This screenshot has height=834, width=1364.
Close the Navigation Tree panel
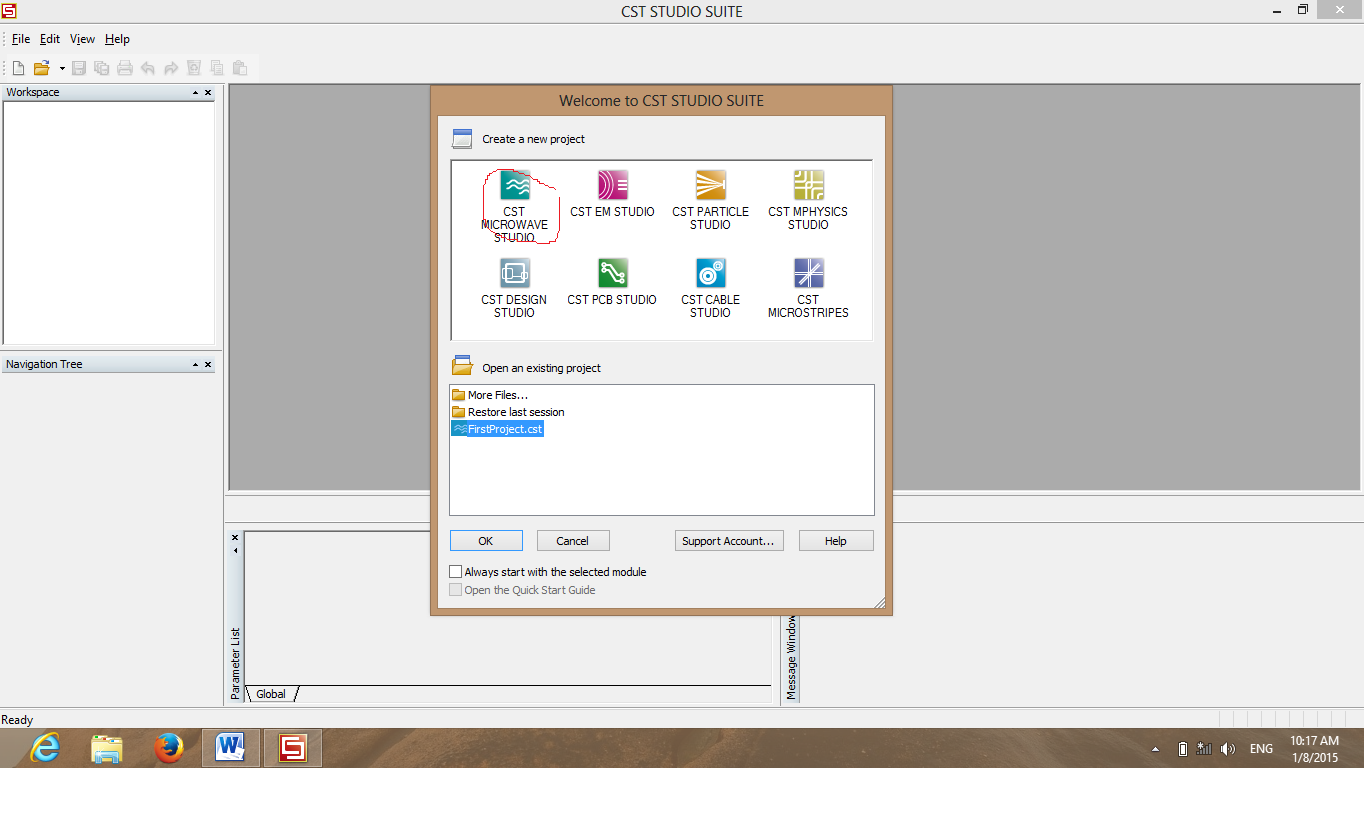208,365
